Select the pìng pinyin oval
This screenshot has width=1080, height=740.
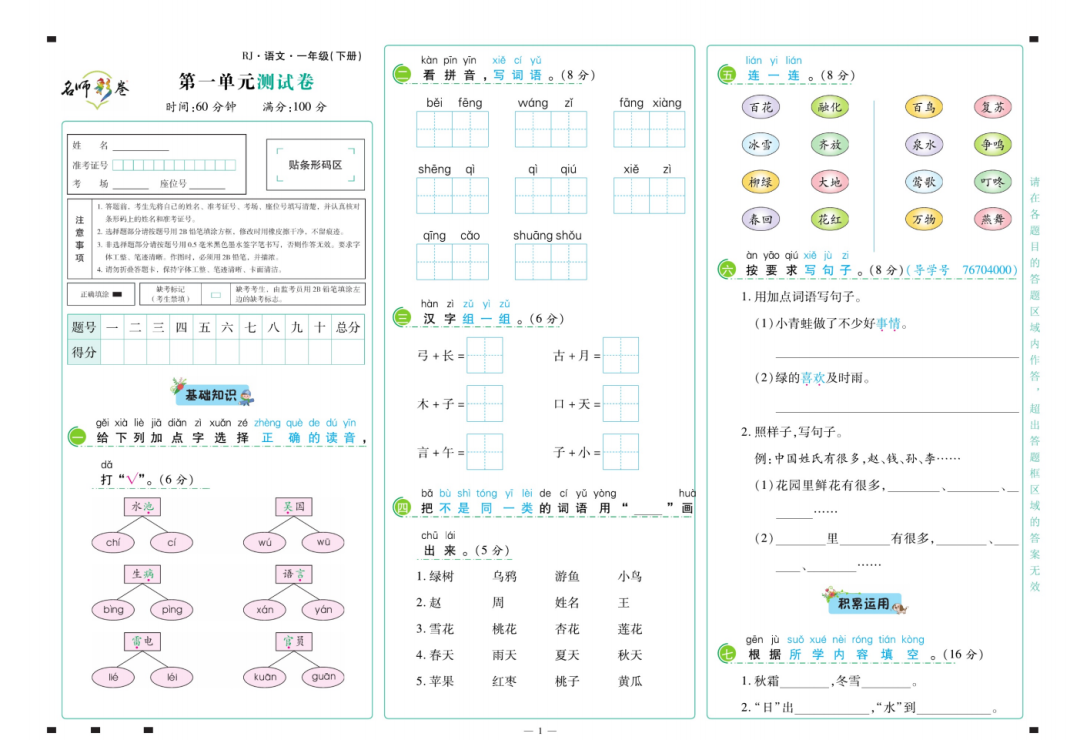coord(172,610)
